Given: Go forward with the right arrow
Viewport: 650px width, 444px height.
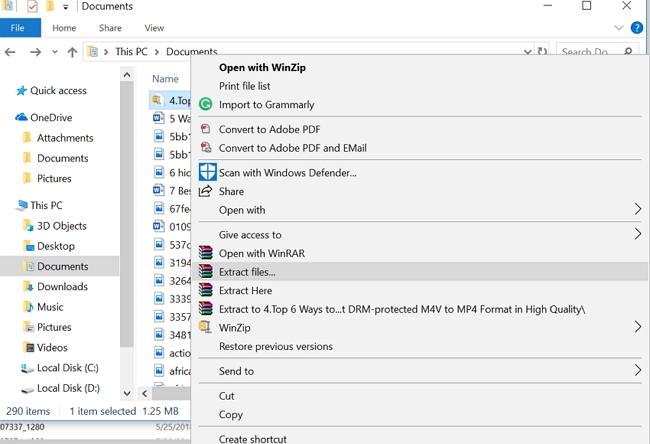Looking at the screenshot, I should click(x=36, y=52).
